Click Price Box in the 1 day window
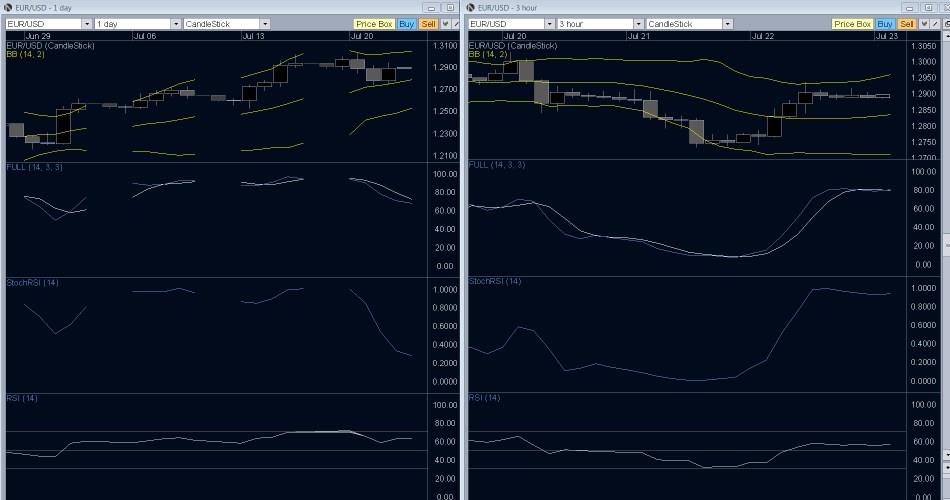950x500 pixels. (x=374, y=24)
